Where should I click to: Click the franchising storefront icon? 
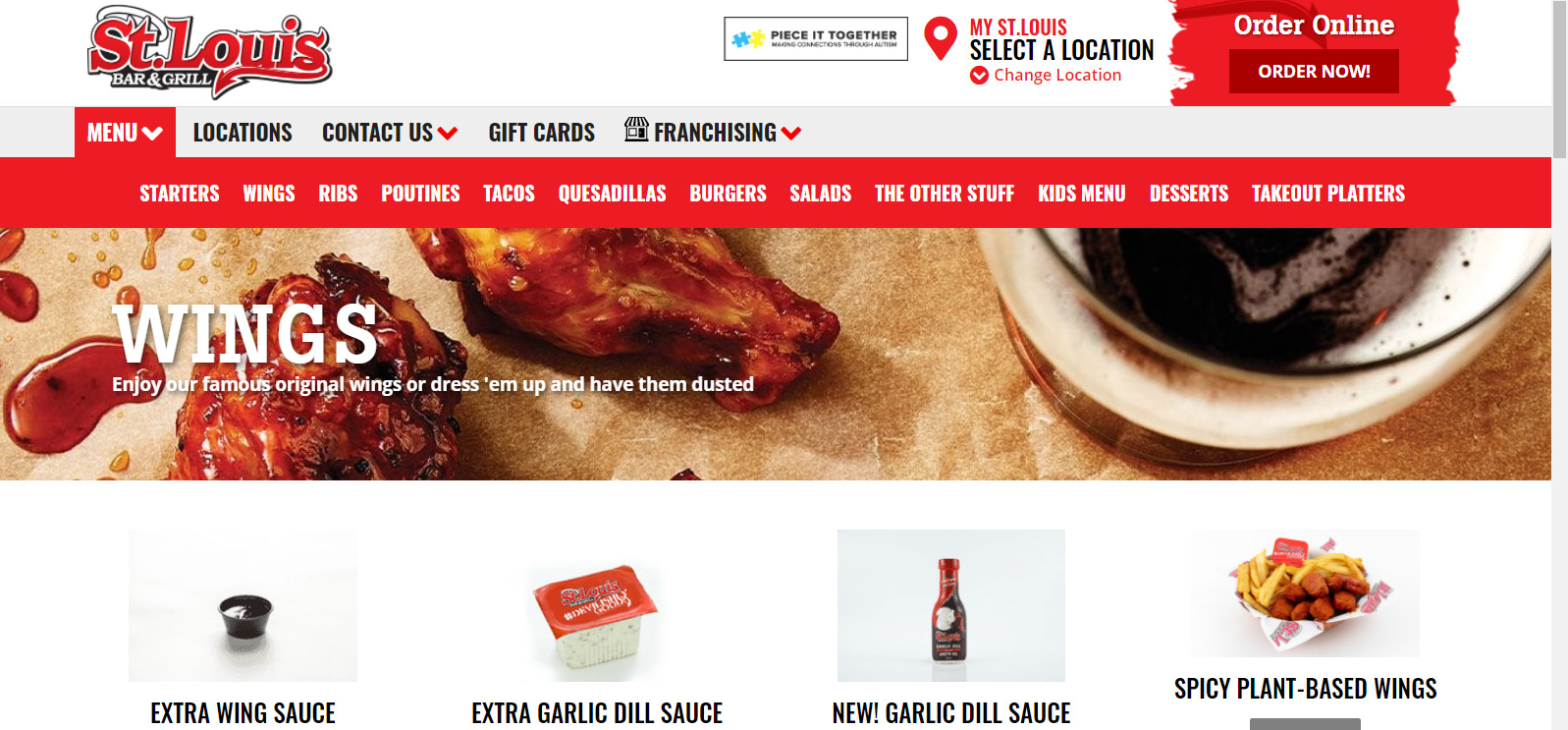(636, 129)
